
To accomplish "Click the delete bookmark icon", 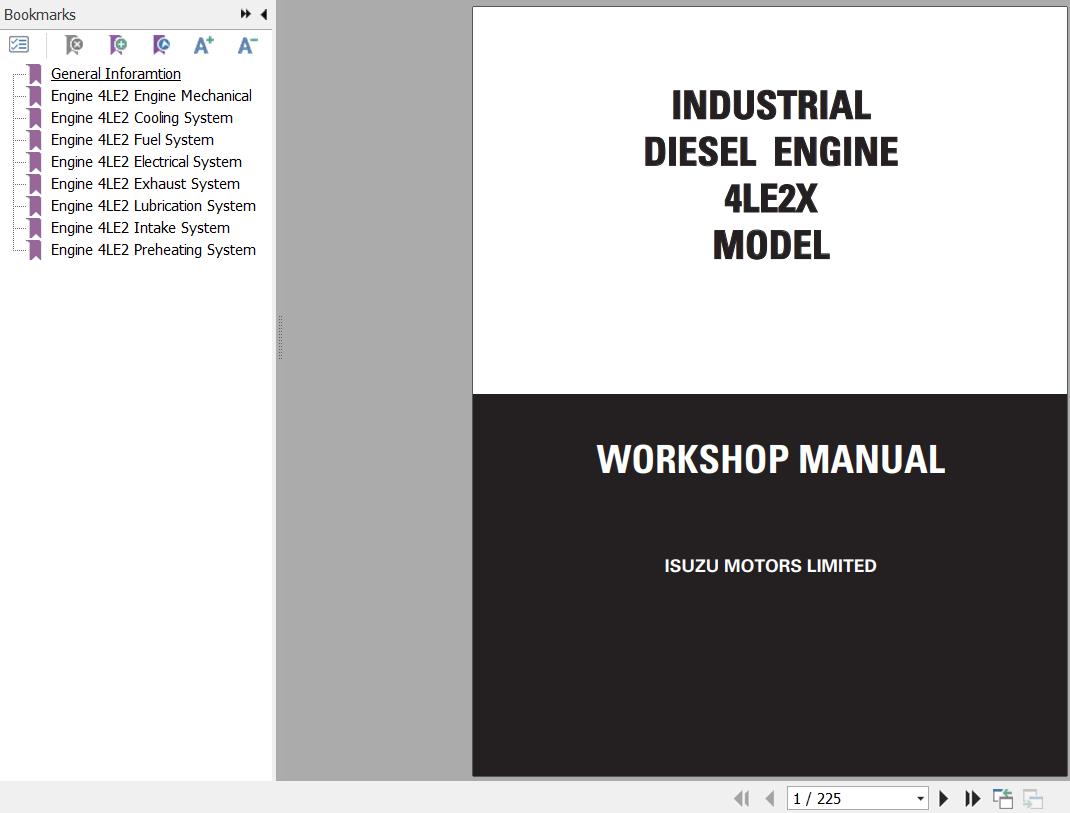I will [74, 45].
